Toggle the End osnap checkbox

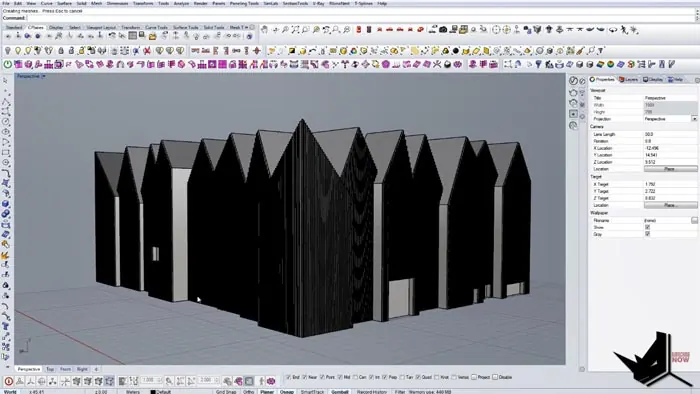[288, 377]
